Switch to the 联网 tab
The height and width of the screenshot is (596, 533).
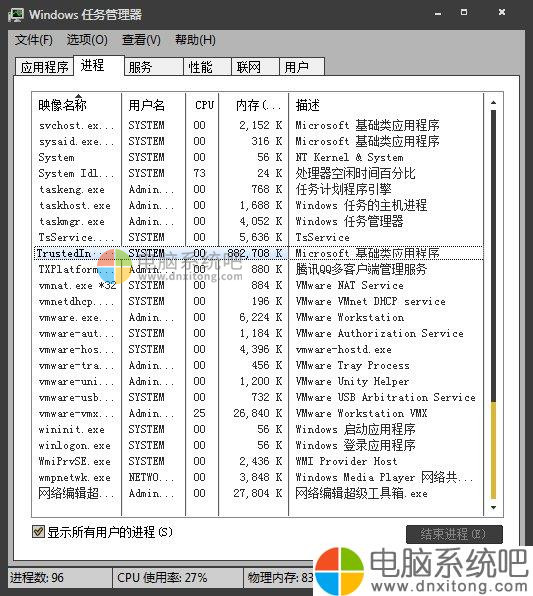[255, 67]
